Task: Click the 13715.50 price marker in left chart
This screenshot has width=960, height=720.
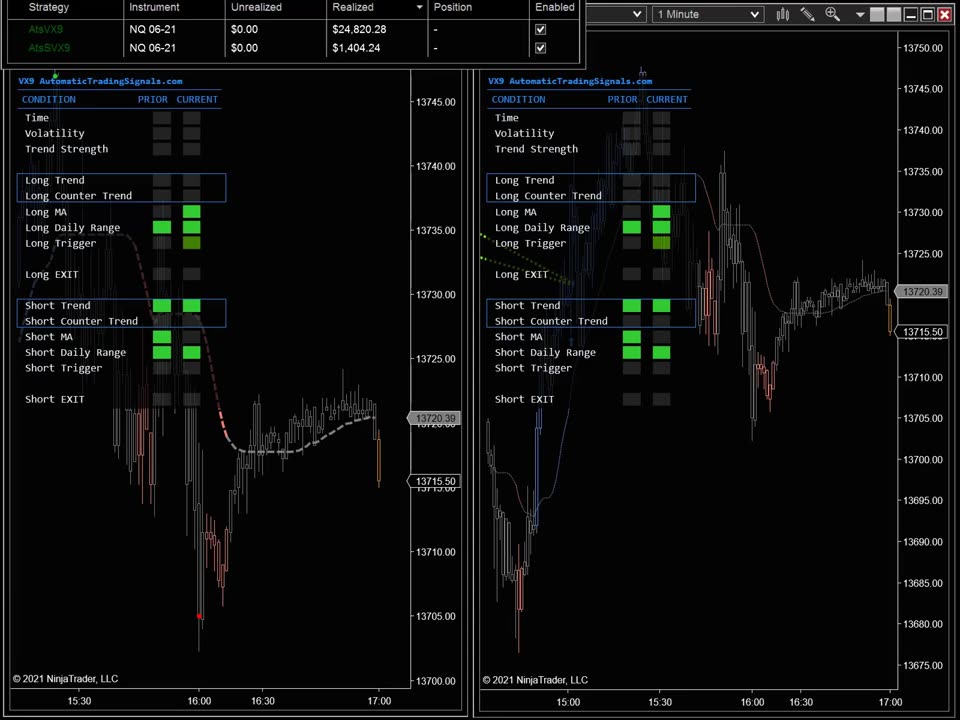Action: 434,481
